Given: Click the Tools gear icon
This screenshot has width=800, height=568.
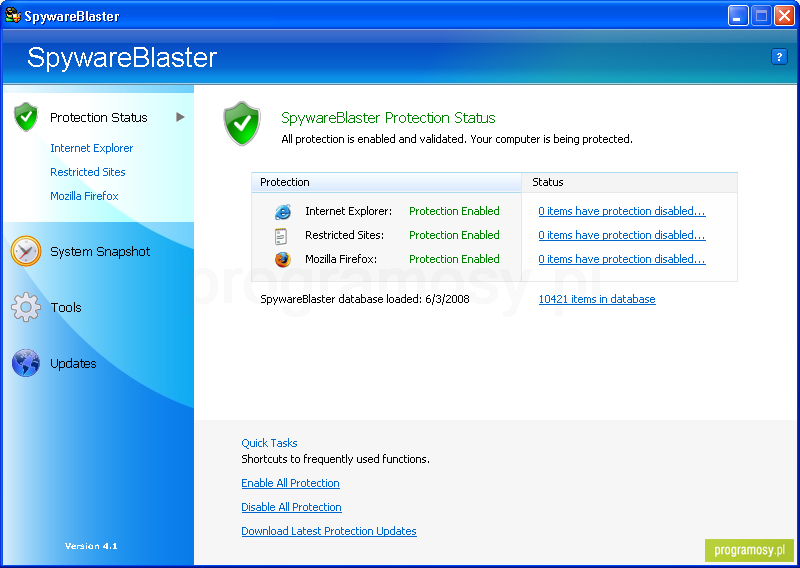Looking at the screenshot, I should click(26, 307).
